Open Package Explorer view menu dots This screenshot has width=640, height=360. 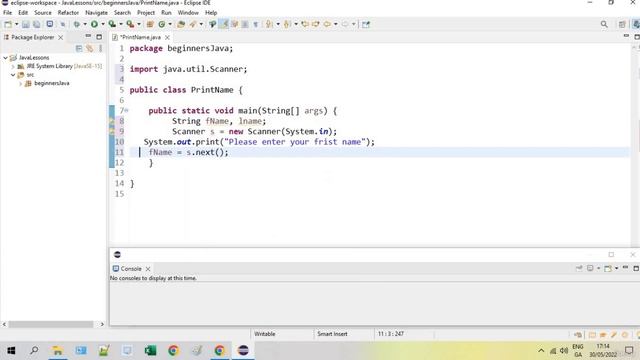(x=100, y=49)
